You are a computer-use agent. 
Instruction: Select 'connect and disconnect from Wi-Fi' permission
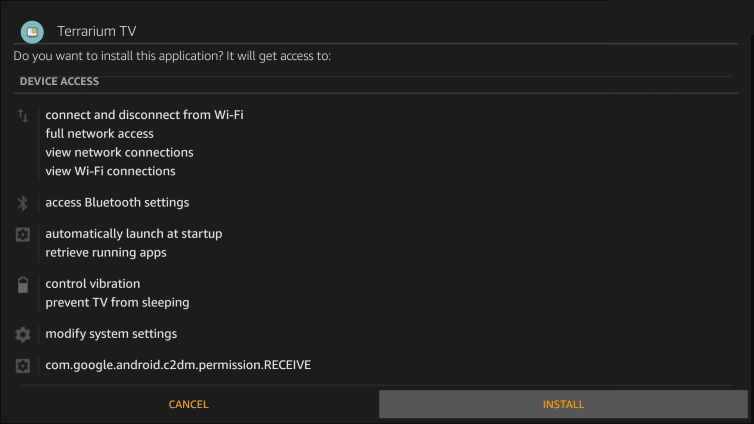(x=144, y=115)
